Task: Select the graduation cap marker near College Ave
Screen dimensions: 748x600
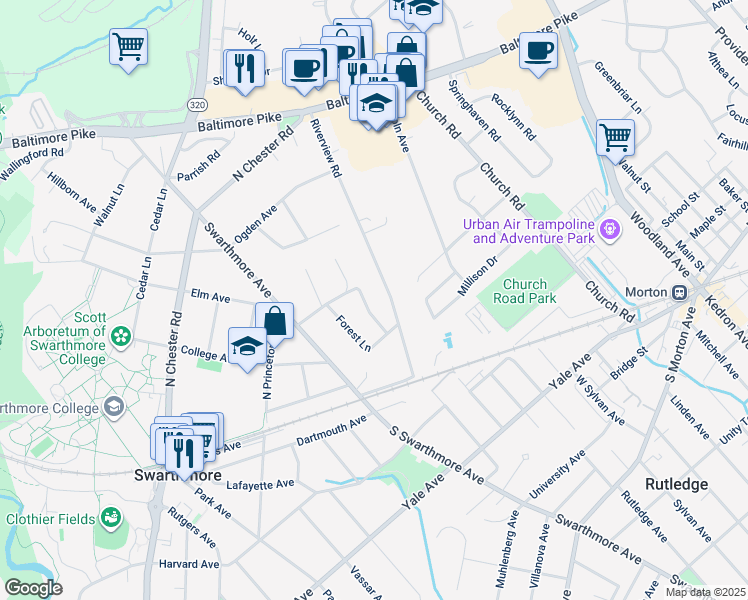Action: pos(248,346)
